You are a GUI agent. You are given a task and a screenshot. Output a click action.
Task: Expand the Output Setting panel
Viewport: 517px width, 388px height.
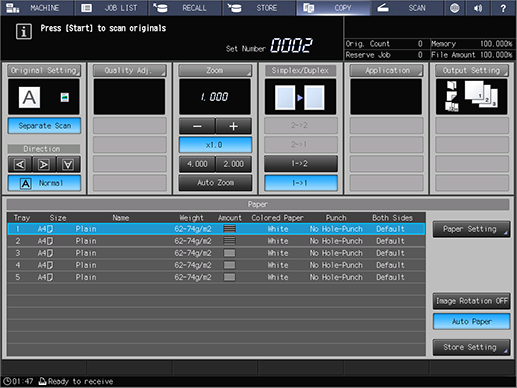pyautogui.click(x=471, y=70)
